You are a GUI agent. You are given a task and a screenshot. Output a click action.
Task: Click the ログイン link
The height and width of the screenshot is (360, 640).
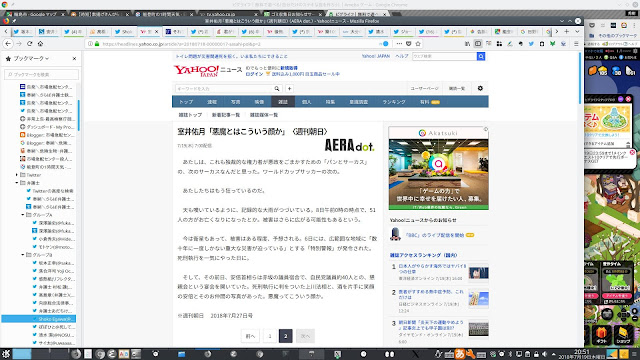(254, 74)
